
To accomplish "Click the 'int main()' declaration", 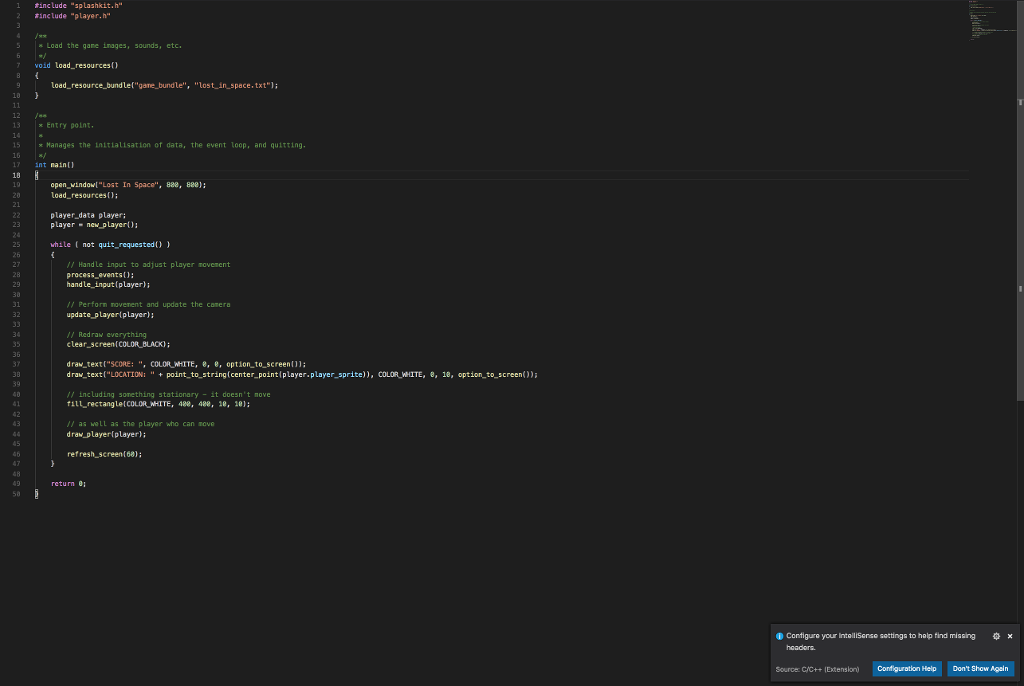I will coord(54,165).
